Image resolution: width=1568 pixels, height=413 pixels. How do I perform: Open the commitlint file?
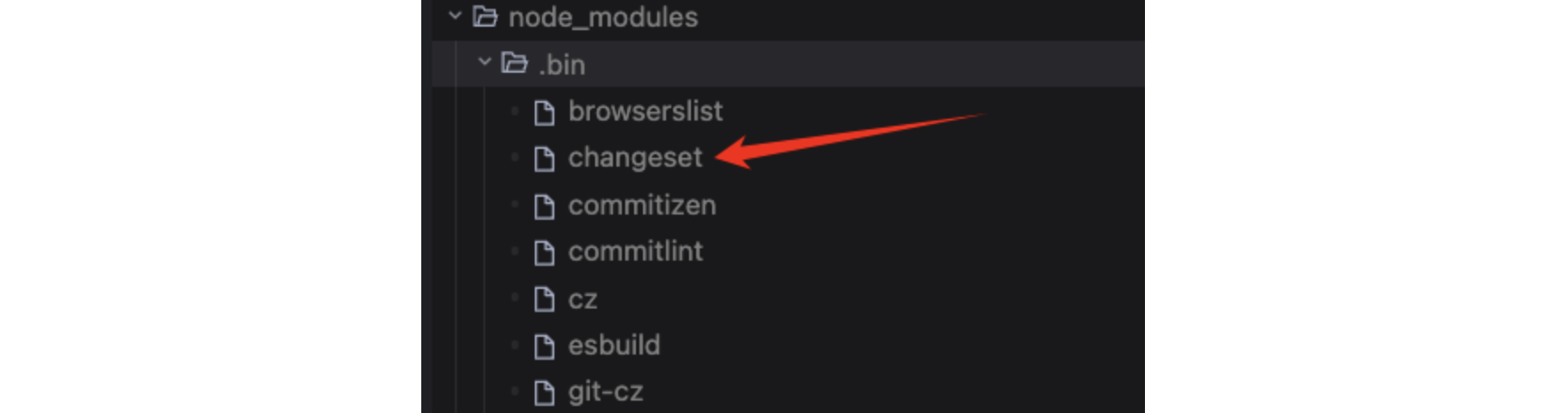tap(636, 252)
